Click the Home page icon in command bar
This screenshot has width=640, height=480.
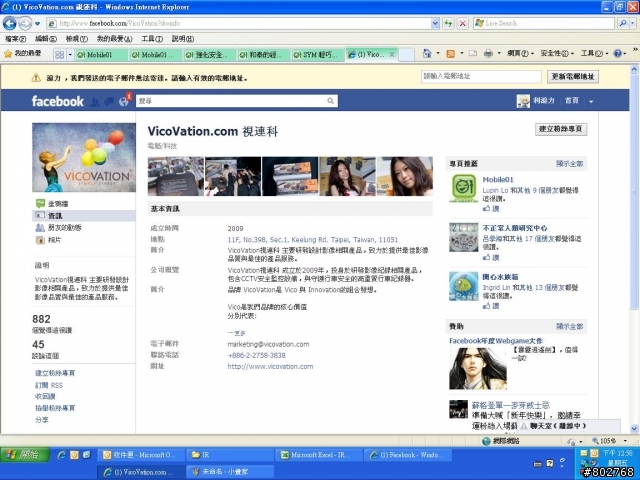pyautogui.click(x=427, y=53)
